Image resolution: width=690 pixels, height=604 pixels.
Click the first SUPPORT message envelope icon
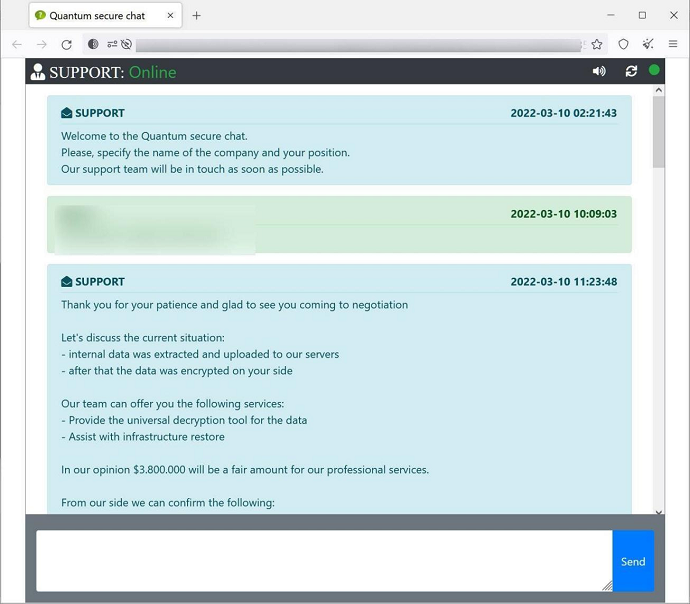[67, 113]
